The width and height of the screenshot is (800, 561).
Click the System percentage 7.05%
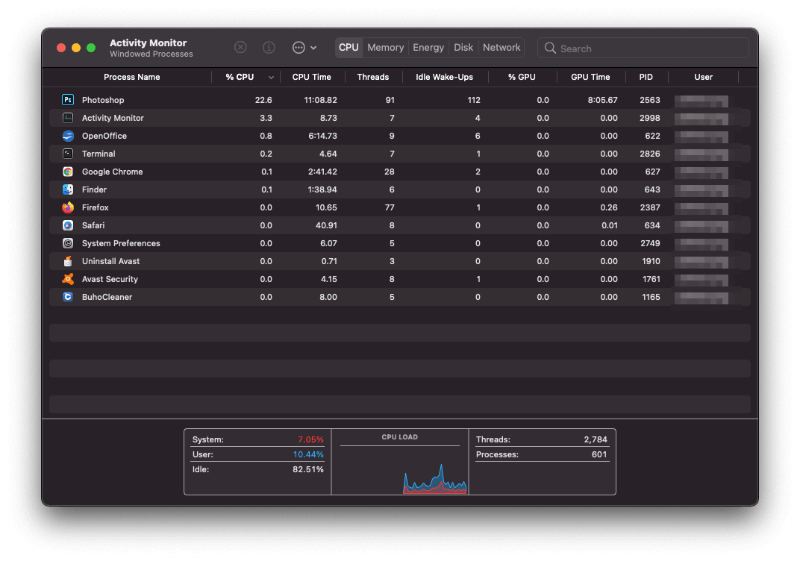[311, 439]
